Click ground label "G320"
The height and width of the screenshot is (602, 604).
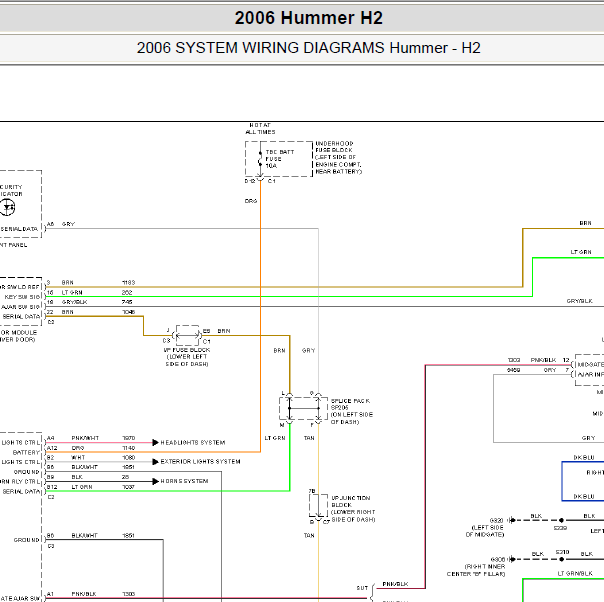coord(497,520)
